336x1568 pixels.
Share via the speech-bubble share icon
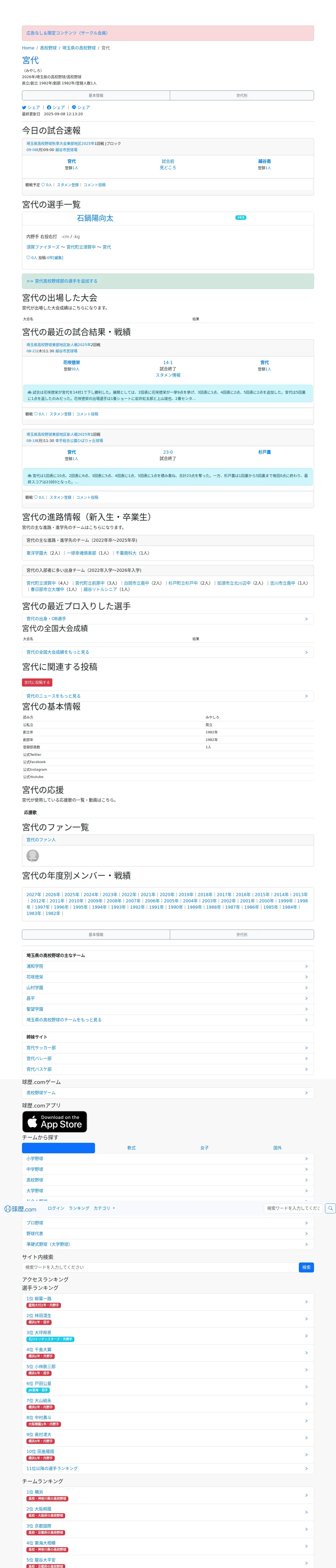pyautogui.click(x=74, y=108)
